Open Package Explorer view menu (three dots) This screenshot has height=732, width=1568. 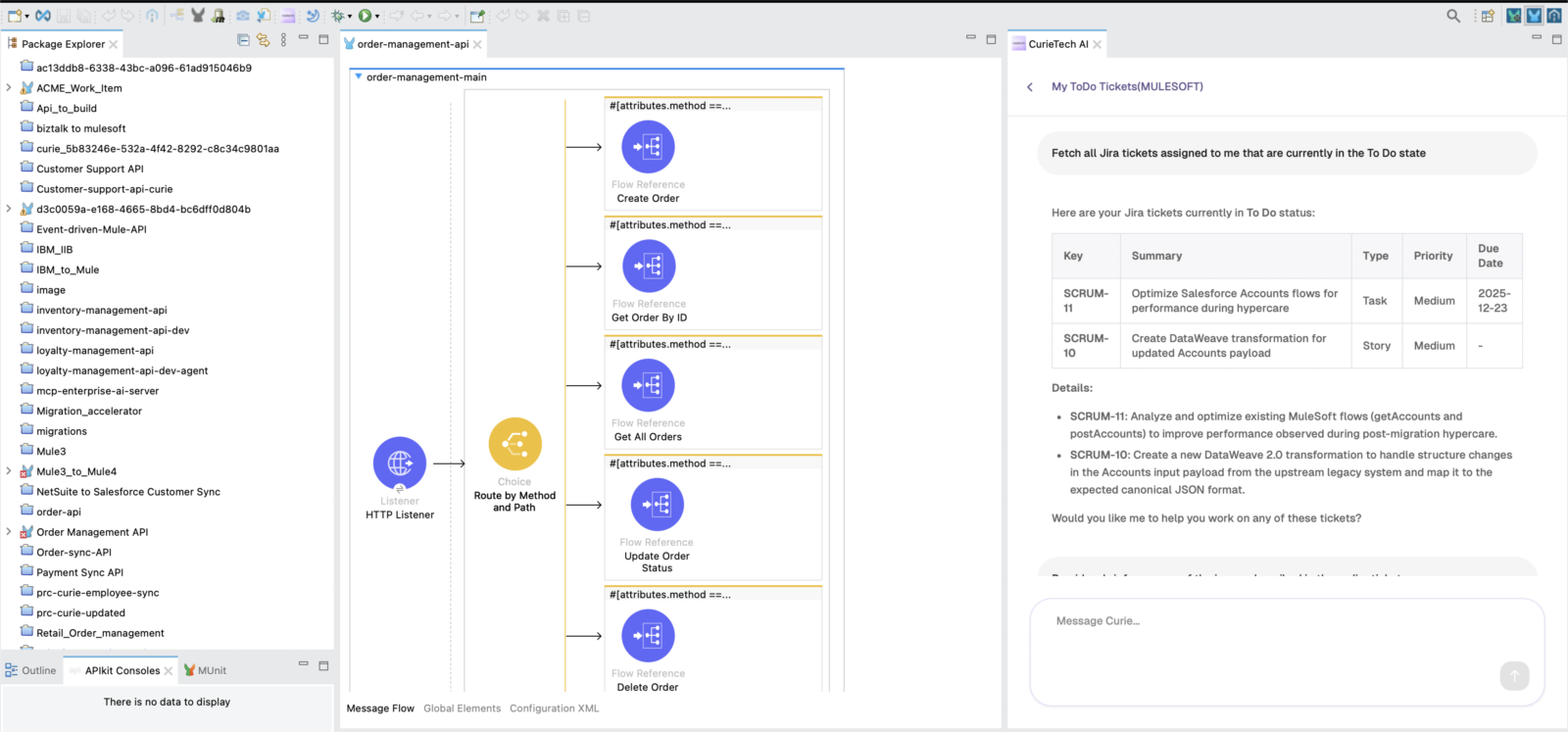coord(283,40)
